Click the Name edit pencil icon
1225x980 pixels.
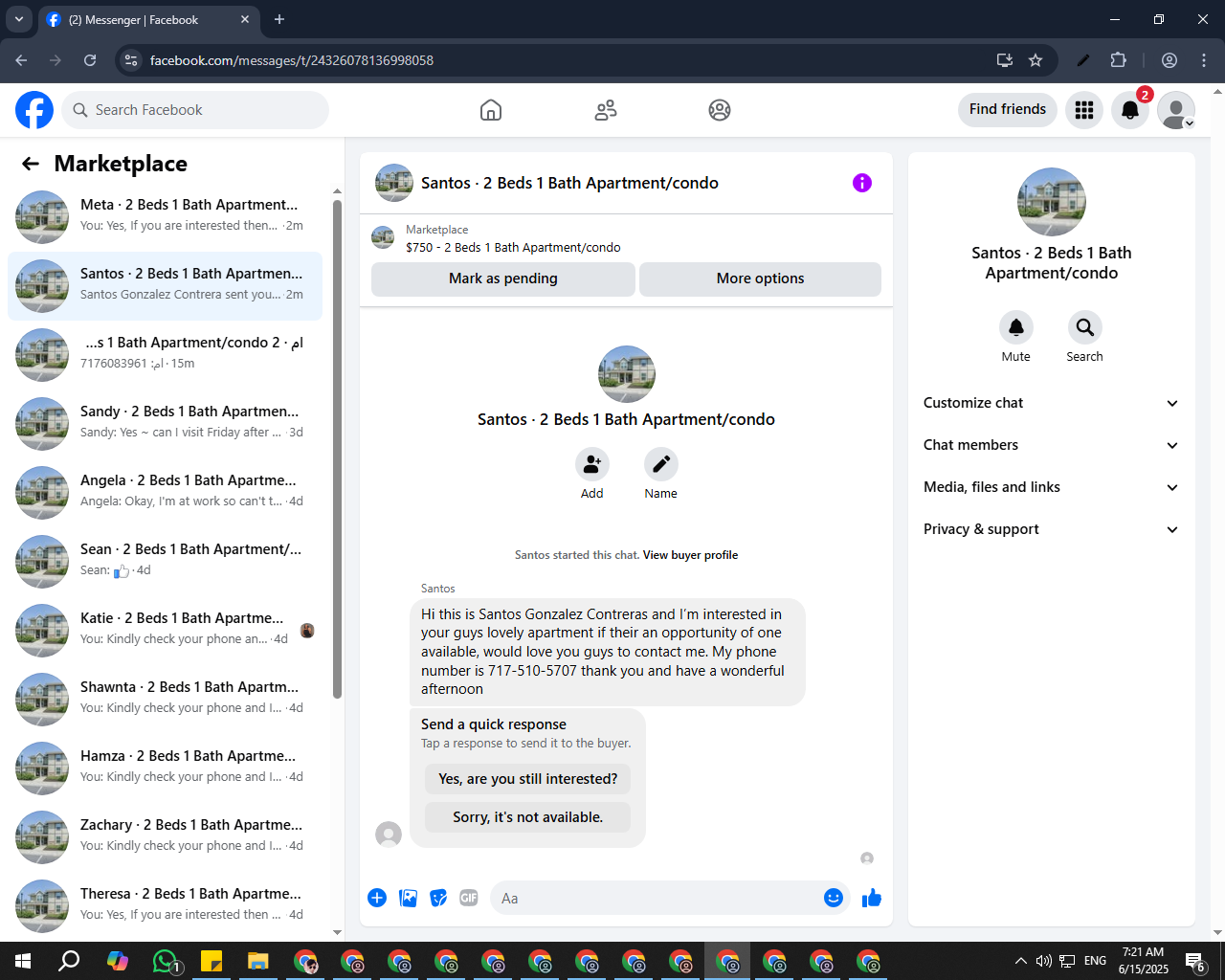pyautogui.click(x=660, y=464)
